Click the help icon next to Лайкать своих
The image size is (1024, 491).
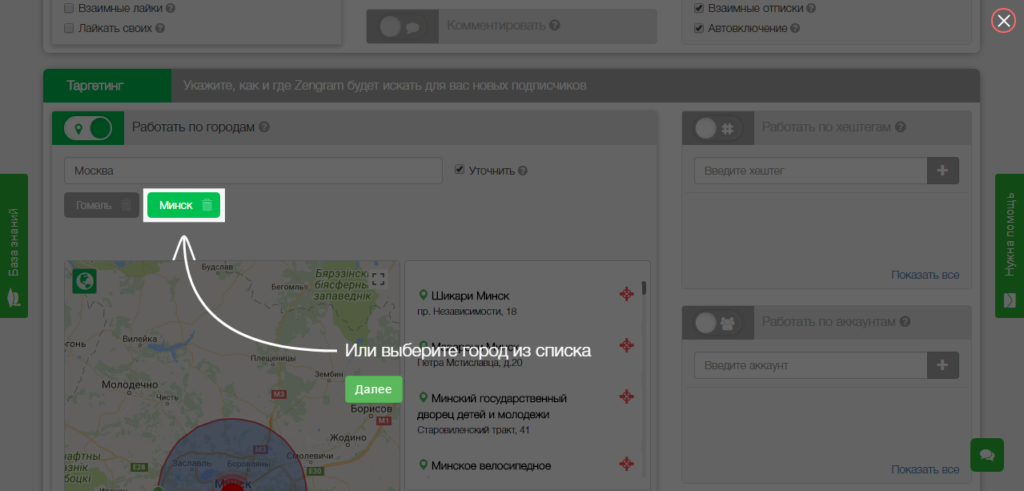[160, 28]
